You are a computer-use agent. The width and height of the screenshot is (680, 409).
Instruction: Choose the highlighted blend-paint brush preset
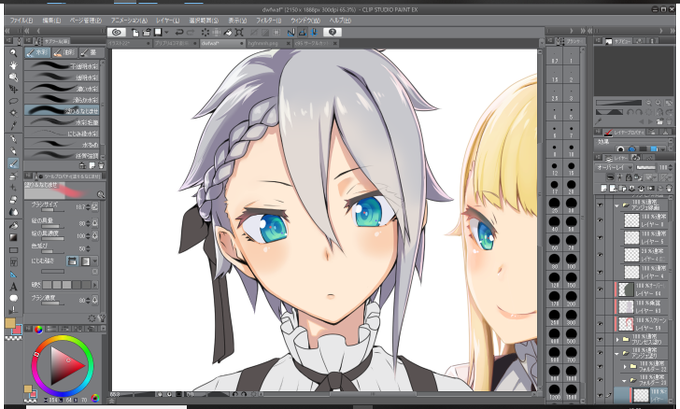[x=62, y=111]
